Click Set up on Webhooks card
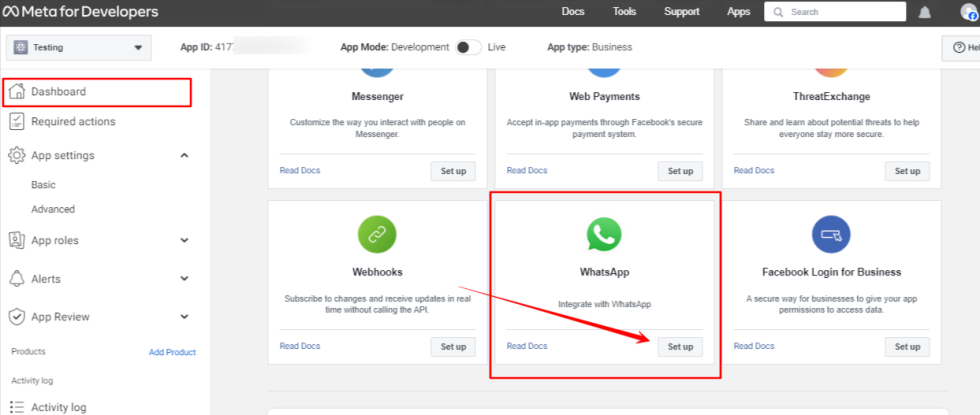This screenshot has height=415, width=980. [x=453, y=347]
